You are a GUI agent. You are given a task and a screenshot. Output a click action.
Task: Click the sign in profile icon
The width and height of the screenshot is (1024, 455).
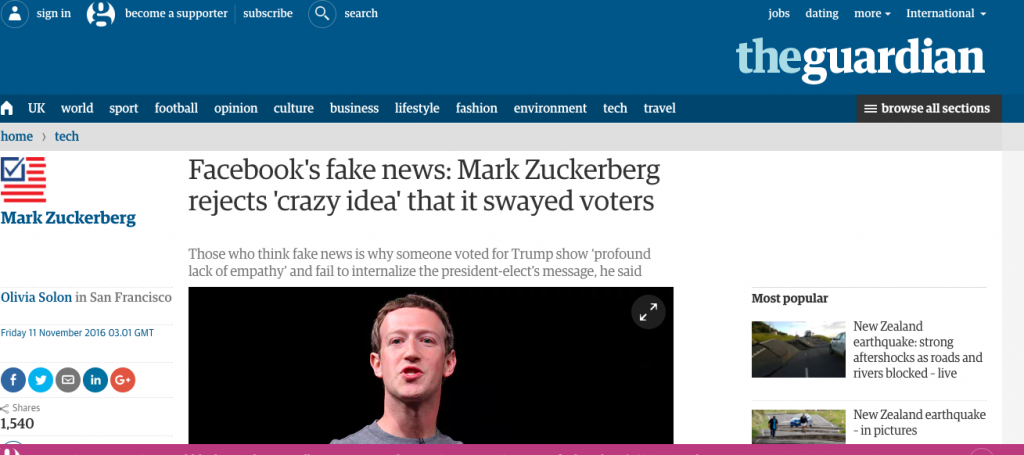(14, 13)
